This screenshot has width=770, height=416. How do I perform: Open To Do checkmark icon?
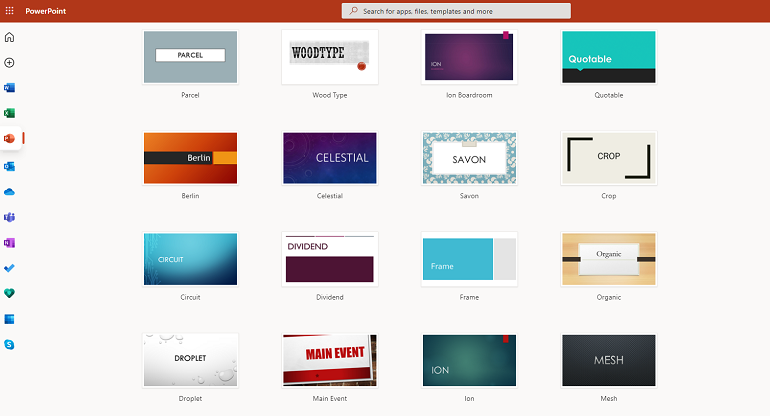9,268
